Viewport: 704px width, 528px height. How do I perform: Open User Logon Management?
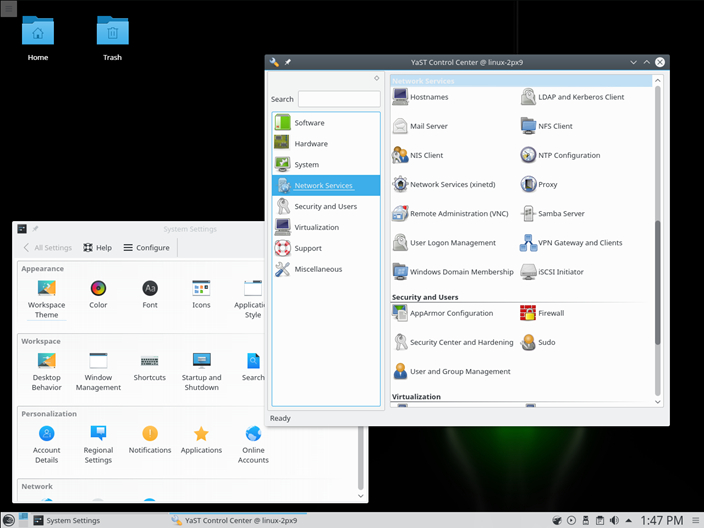pyautogui.click(x=444, y=243)
